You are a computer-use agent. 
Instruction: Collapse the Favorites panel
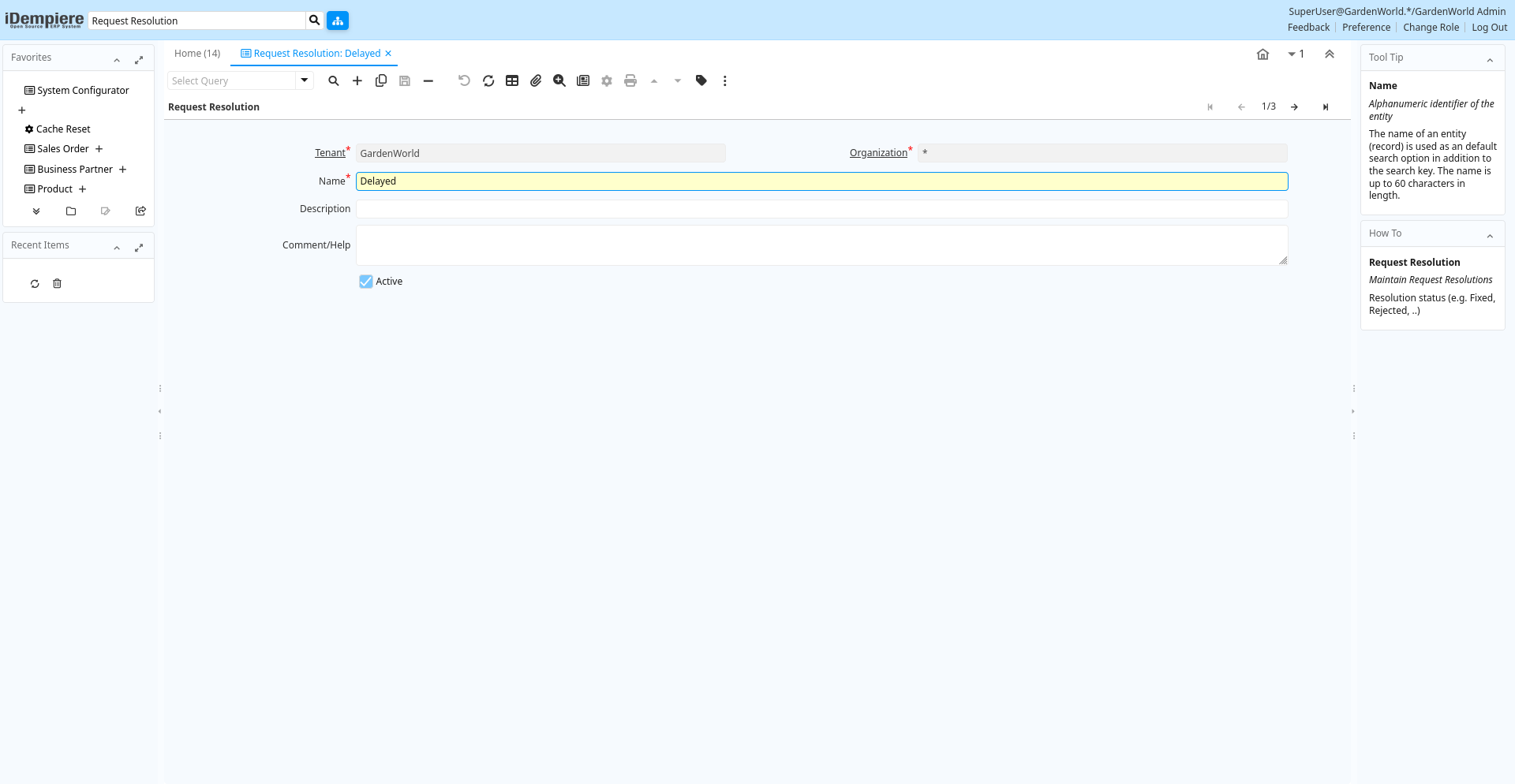coord(117,59)
